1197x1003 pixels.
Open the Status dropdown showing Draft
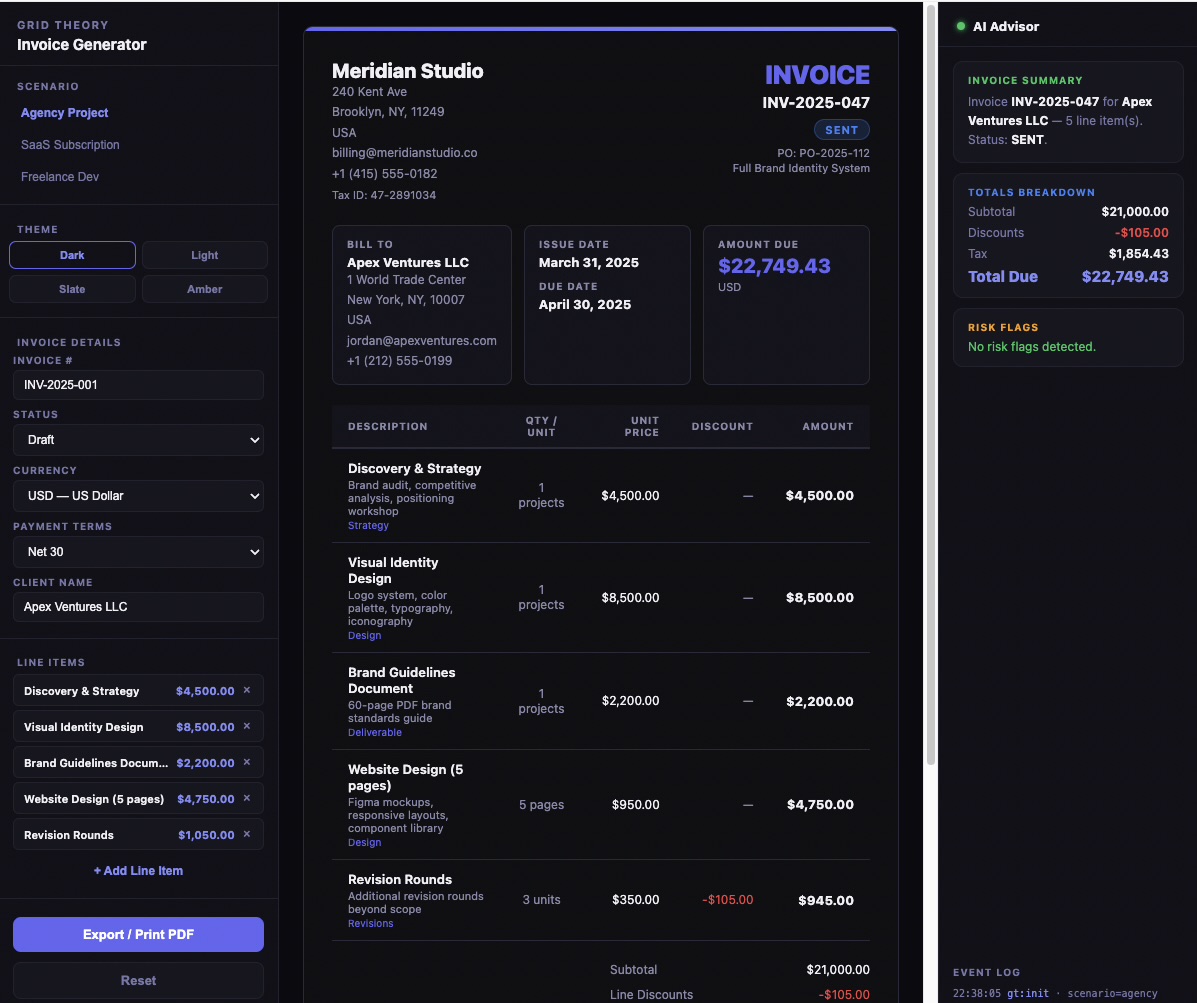138,440
